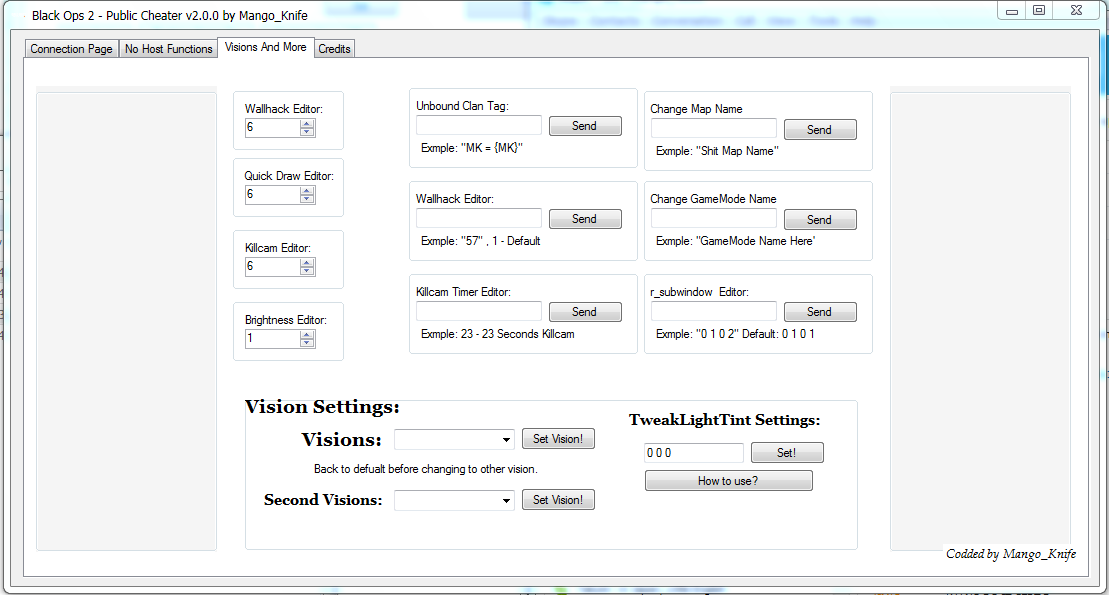Open the Visions dropdown list

506,440
